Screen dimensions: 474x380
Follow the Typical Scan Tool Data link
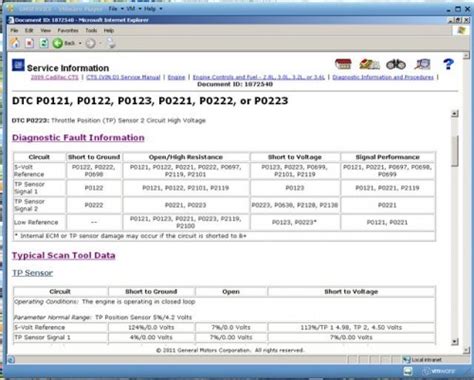pyautogui.click(x=64, y=255)
